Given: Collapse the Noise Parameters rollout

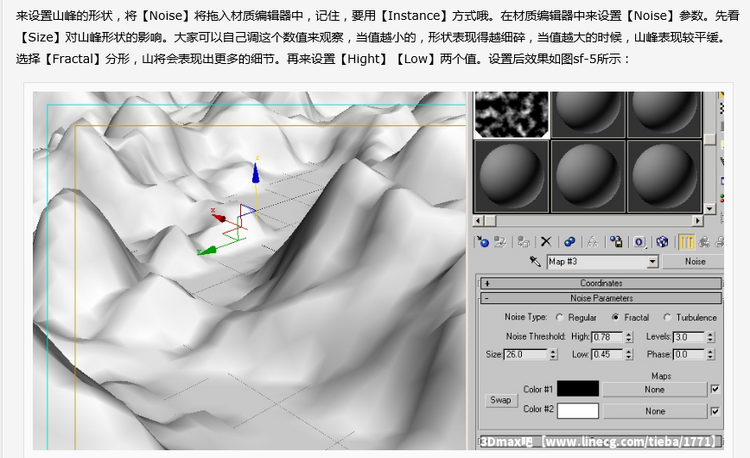Looking at the screenshot, I should [601, 298].
